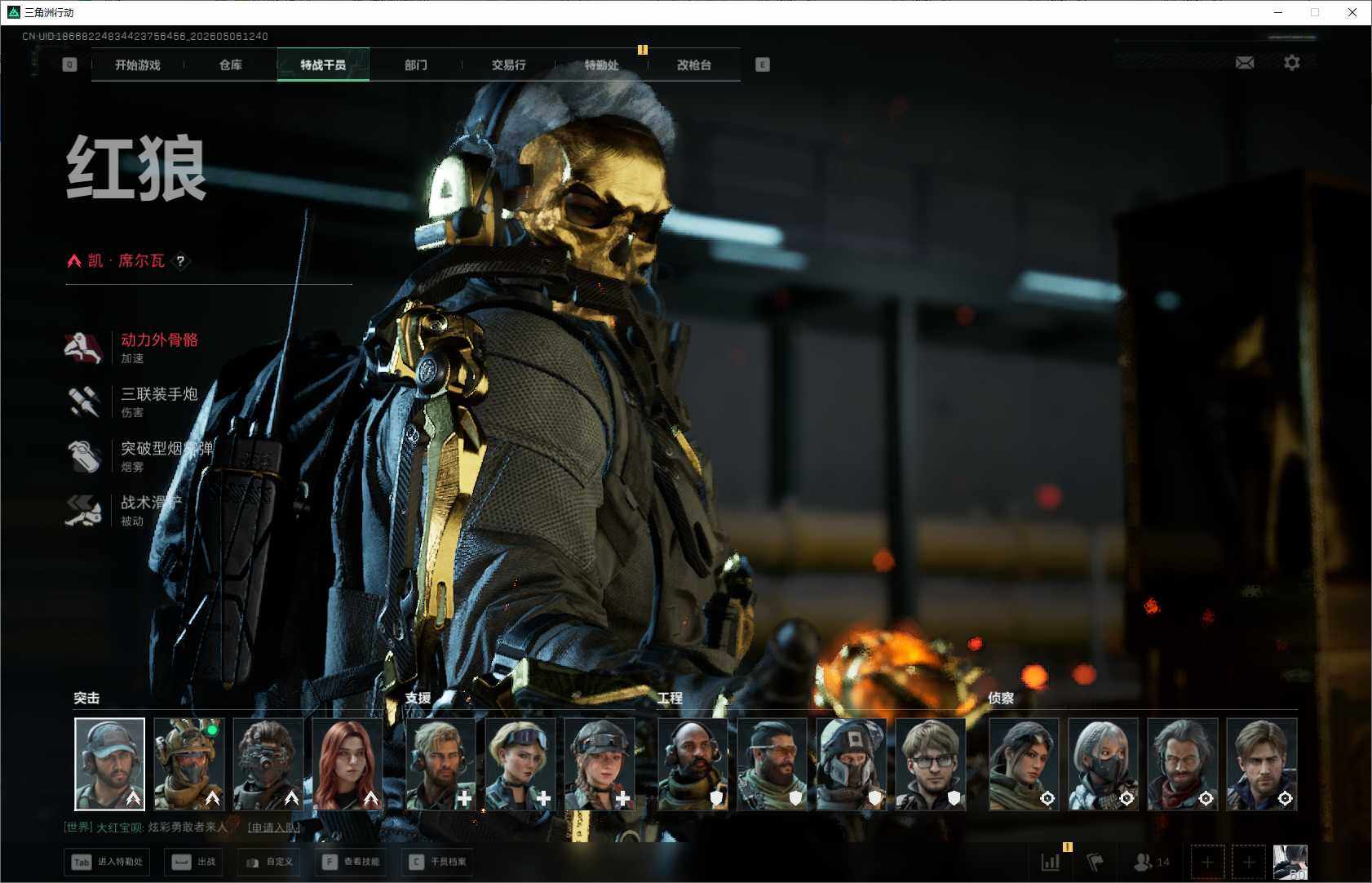Click the 凯·席尔瓦 name text
The width and height of the screenshot is (1372, 883).
click(x=126, y=261)
